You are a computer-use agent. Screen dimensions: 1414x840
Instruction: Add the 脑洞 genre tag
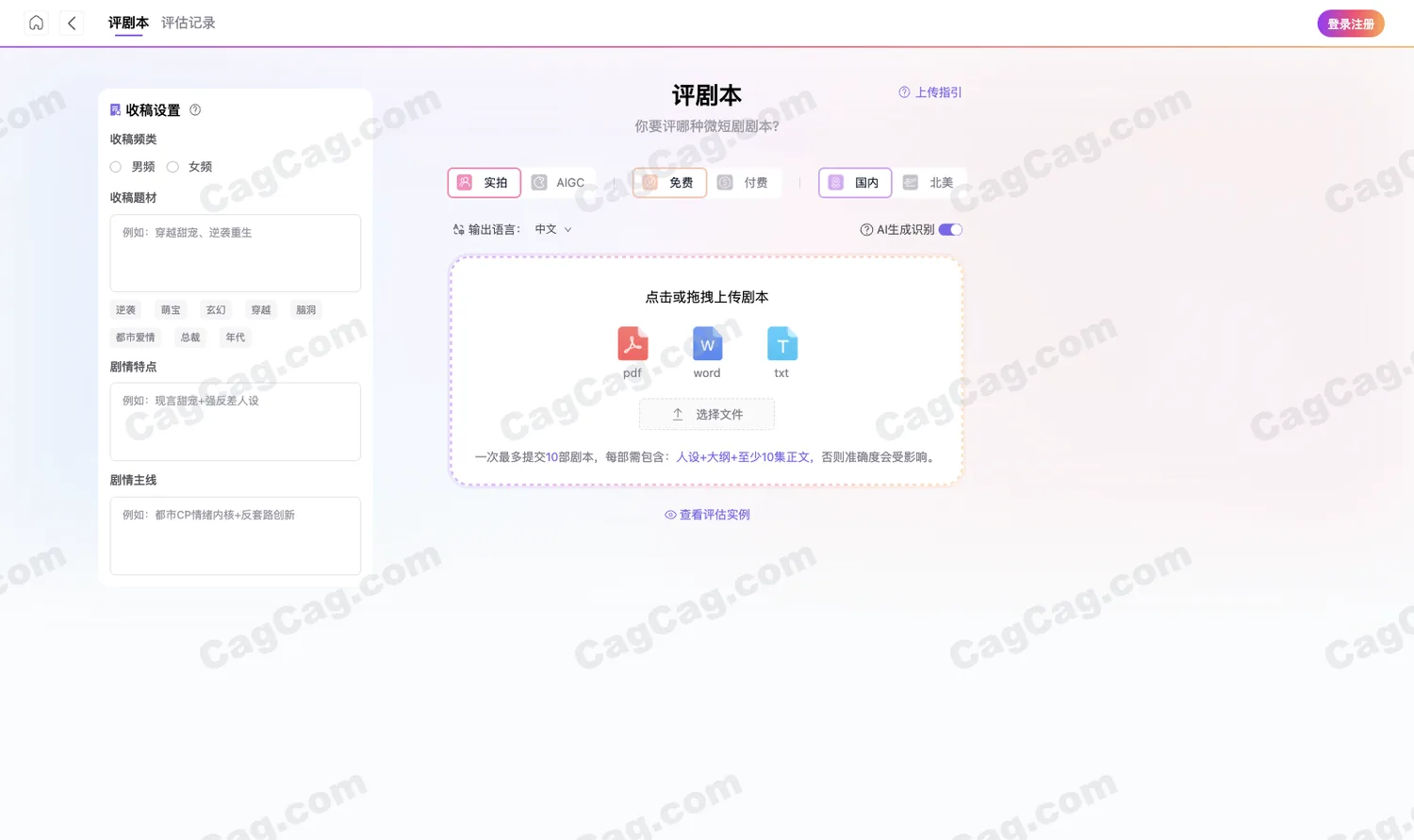point(306,310)
